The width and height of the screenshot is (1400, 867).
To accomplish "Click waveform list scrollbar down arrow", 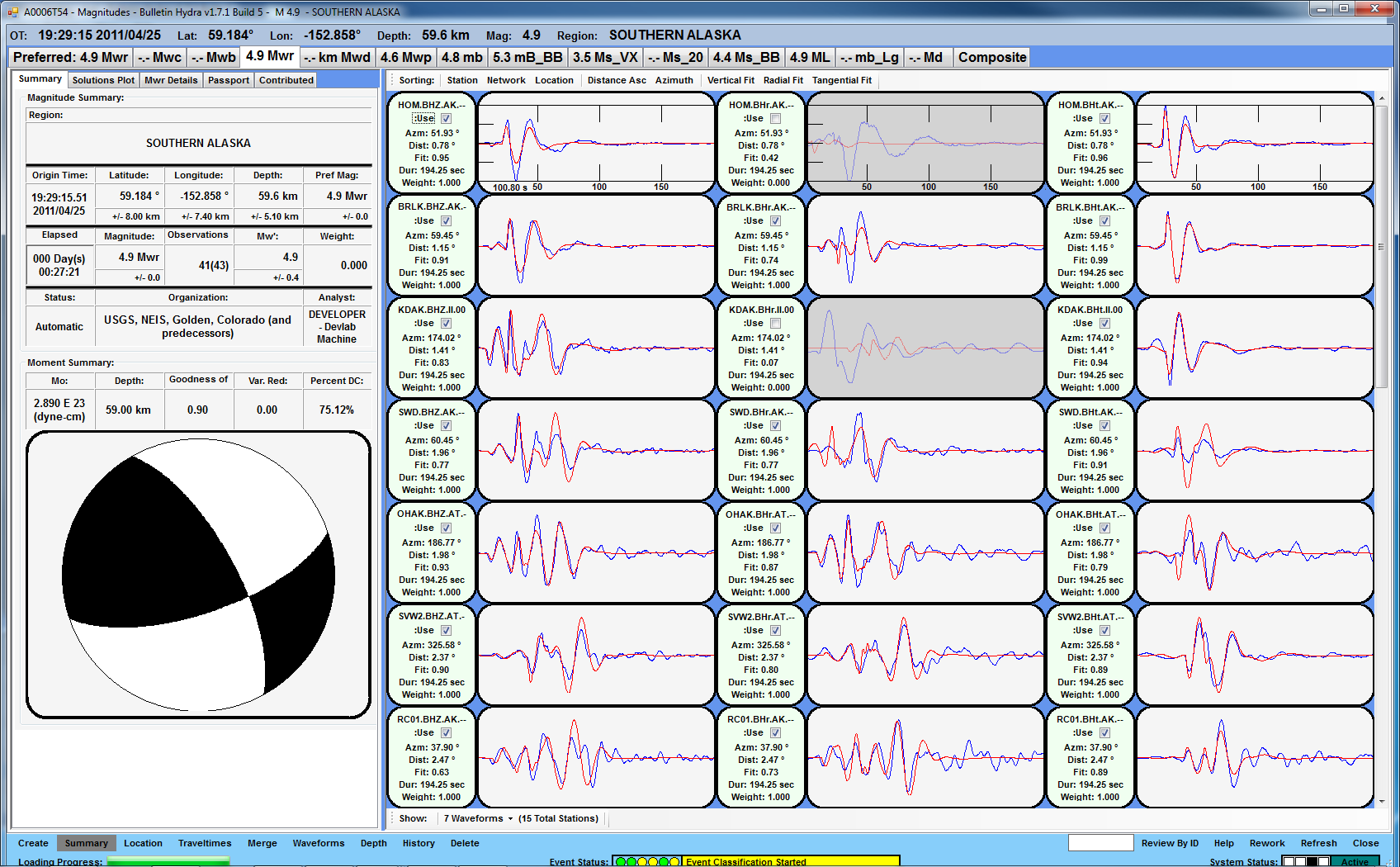I will [x=1382, y=800].
